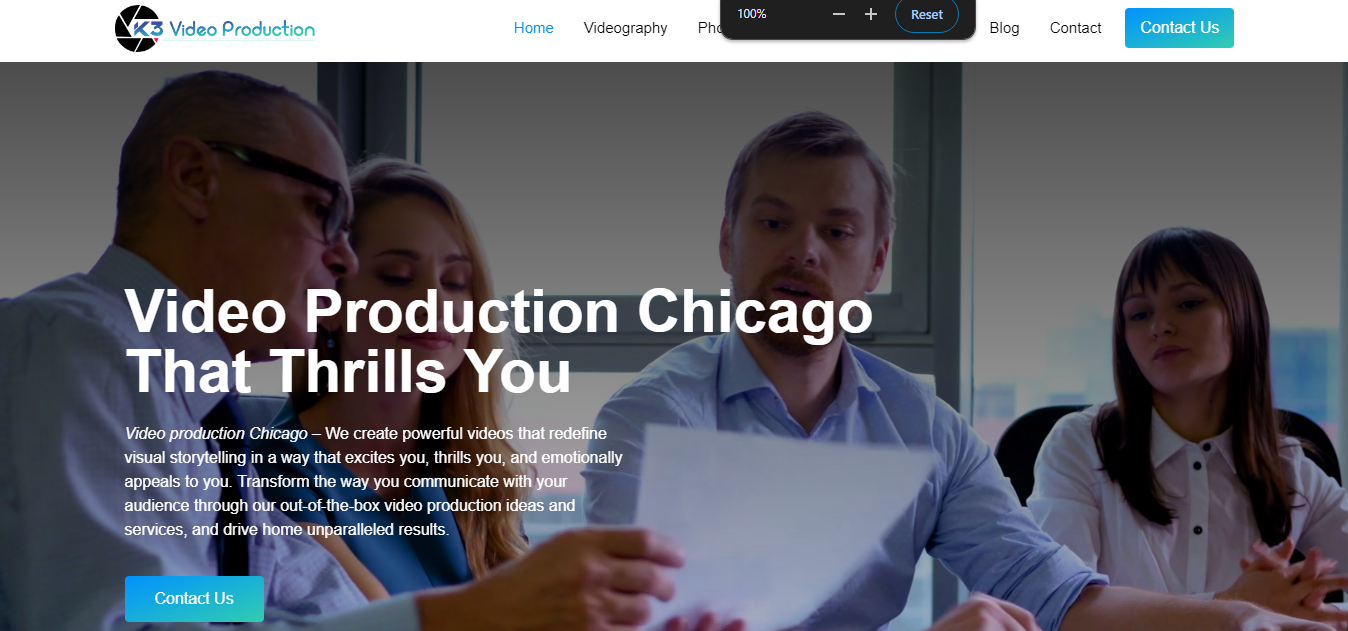Screen dimensions: 1348x631
Task: Click the Contact Us button below hero text
Action: (194, 599)
